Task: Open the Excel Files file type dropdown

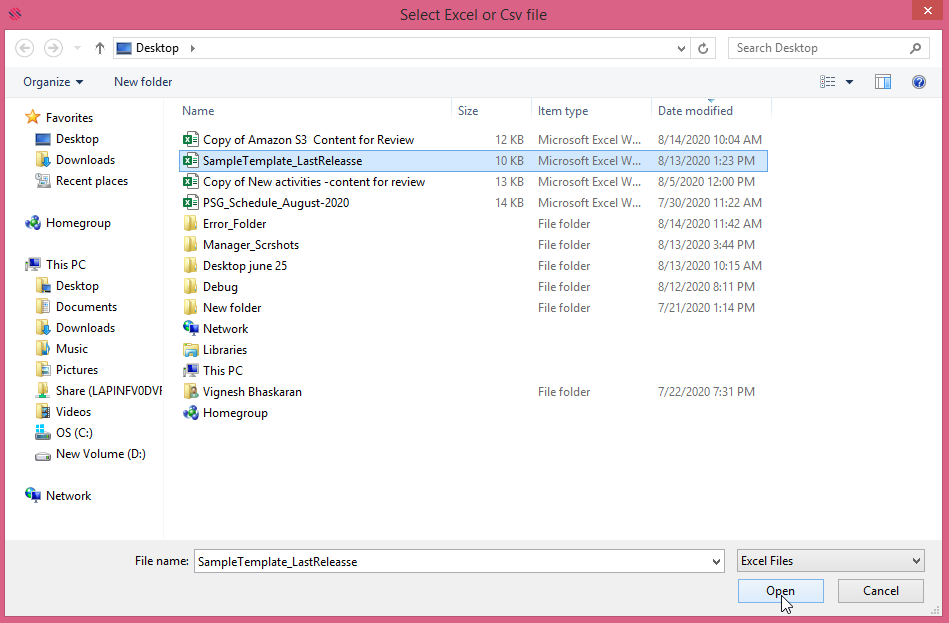Action: (830, 561)
